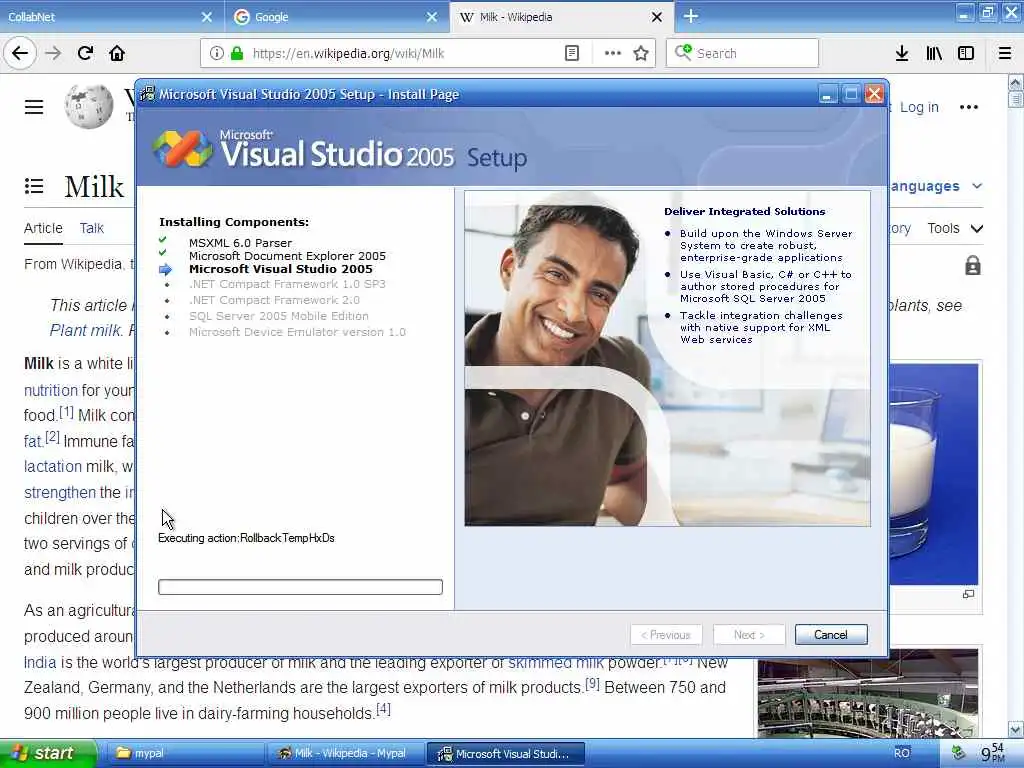Click the Wikipedia globe logo
The width and height of the screenshot is (1024, 768).
click(x=89, y=106)
